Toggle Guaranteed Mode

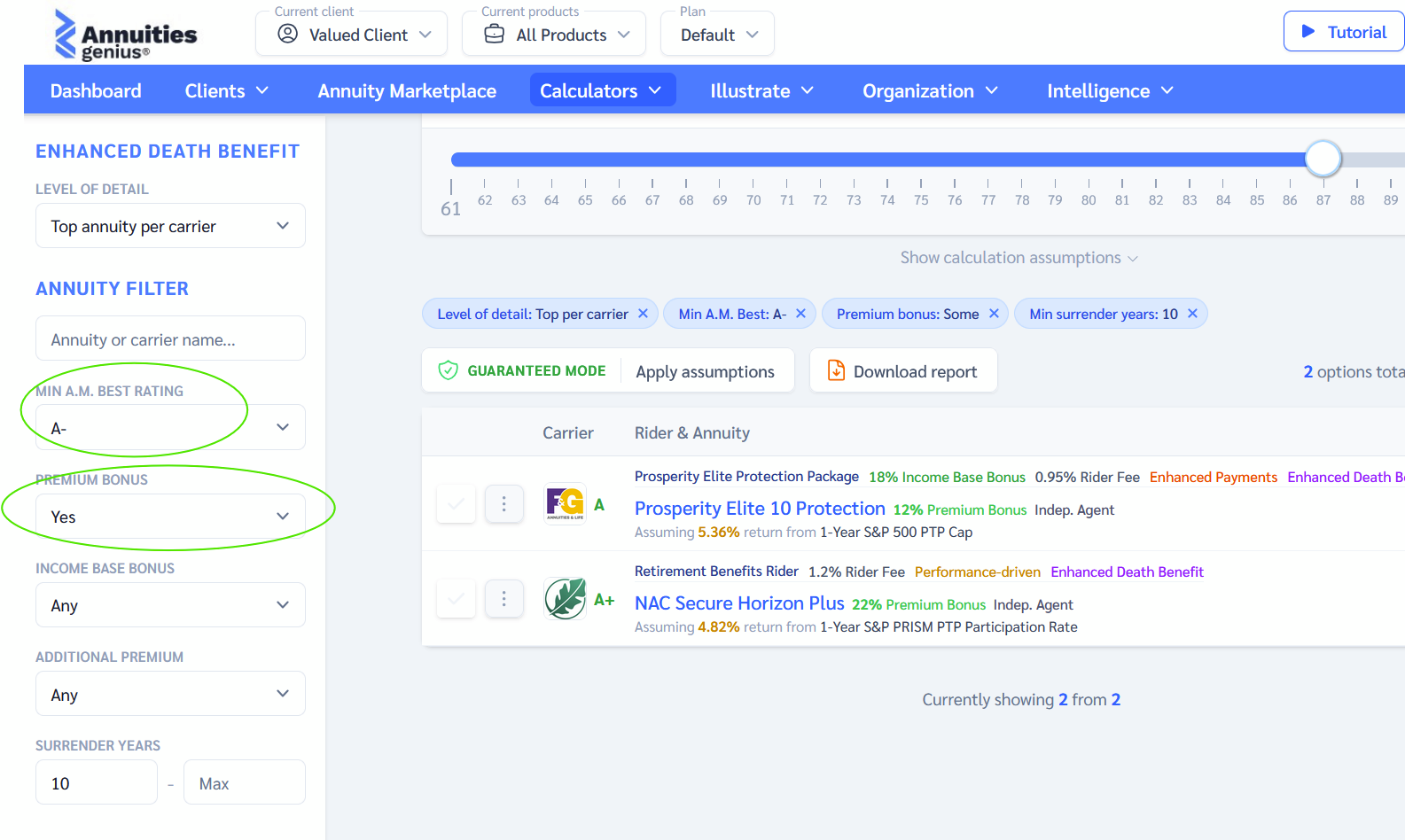[x=522, y=370]
